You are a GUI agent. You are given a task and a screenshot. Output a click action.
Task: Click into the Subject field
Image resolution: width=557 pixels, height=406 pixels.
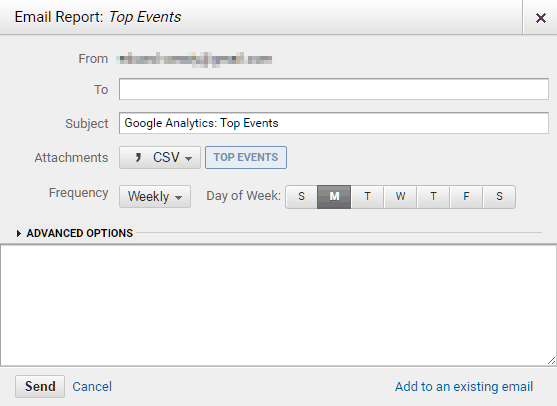[334, 123]
